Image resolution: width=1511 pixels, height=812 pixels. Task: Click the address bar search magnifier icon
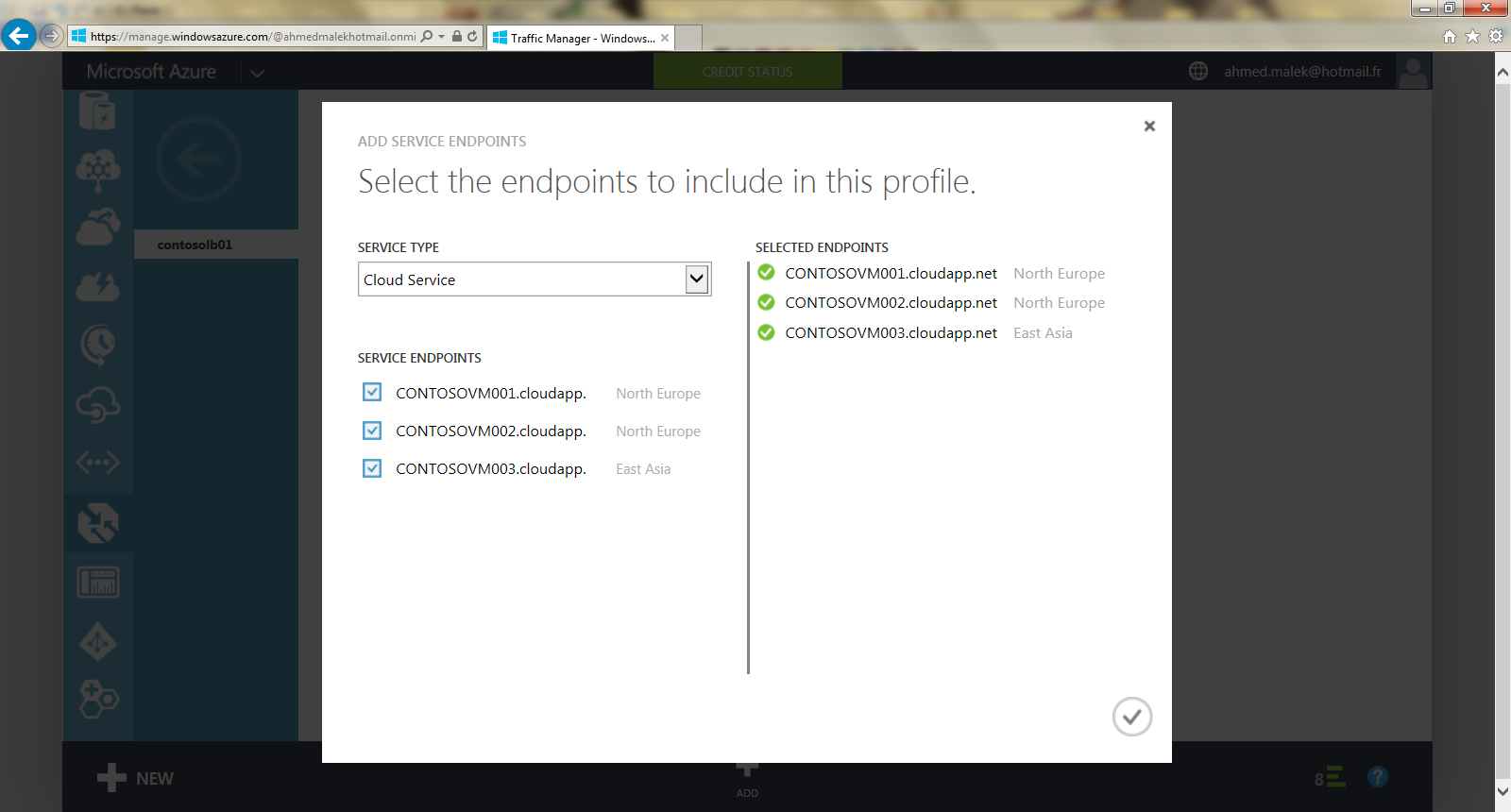pos(427,36)
